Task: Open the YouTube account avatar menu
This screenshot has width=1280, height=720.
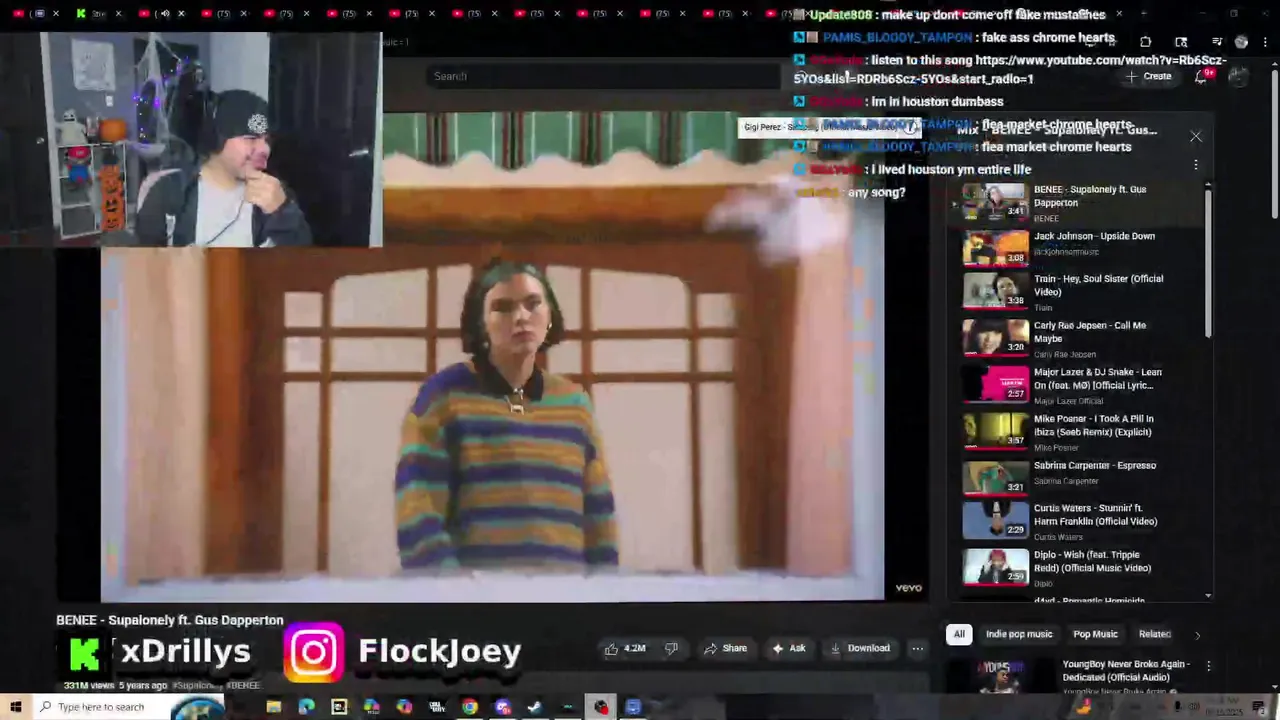Action: [x=1238, y=76]
